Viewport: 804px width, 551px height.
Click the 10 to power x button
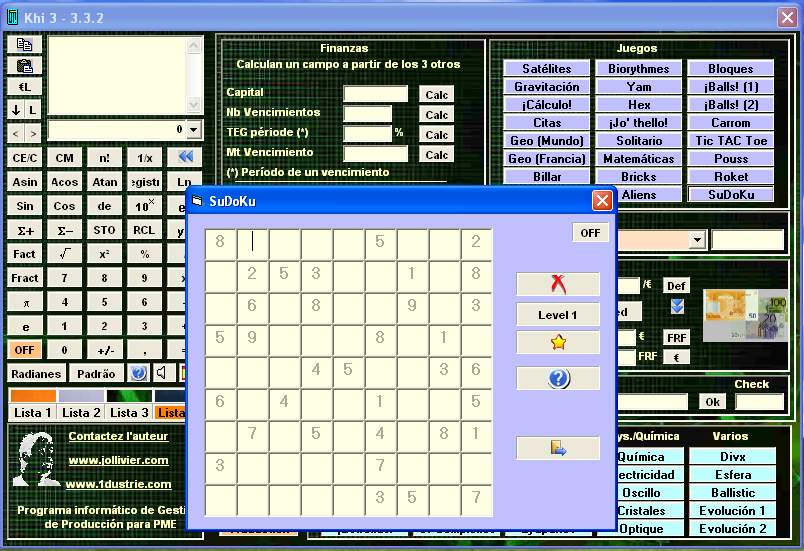[145, 206]
